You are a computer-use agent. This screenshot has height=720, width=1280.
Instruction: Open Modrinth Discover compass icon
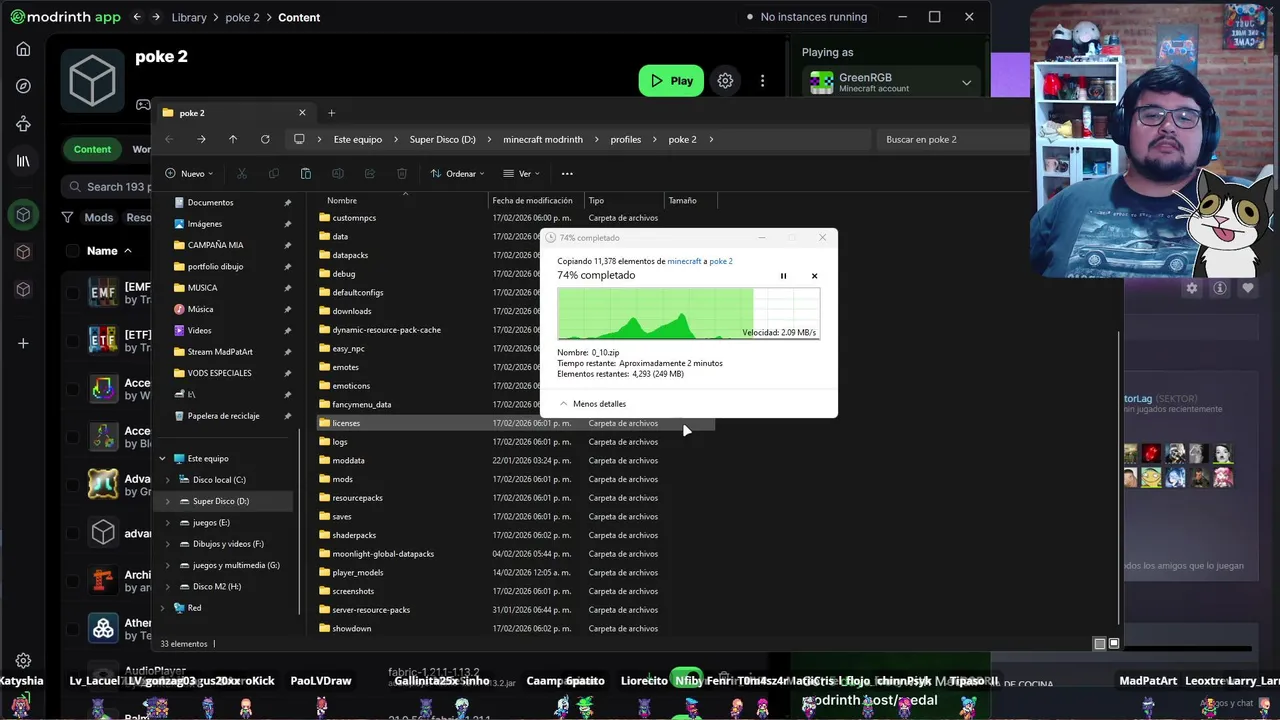[x=23, y=86]
